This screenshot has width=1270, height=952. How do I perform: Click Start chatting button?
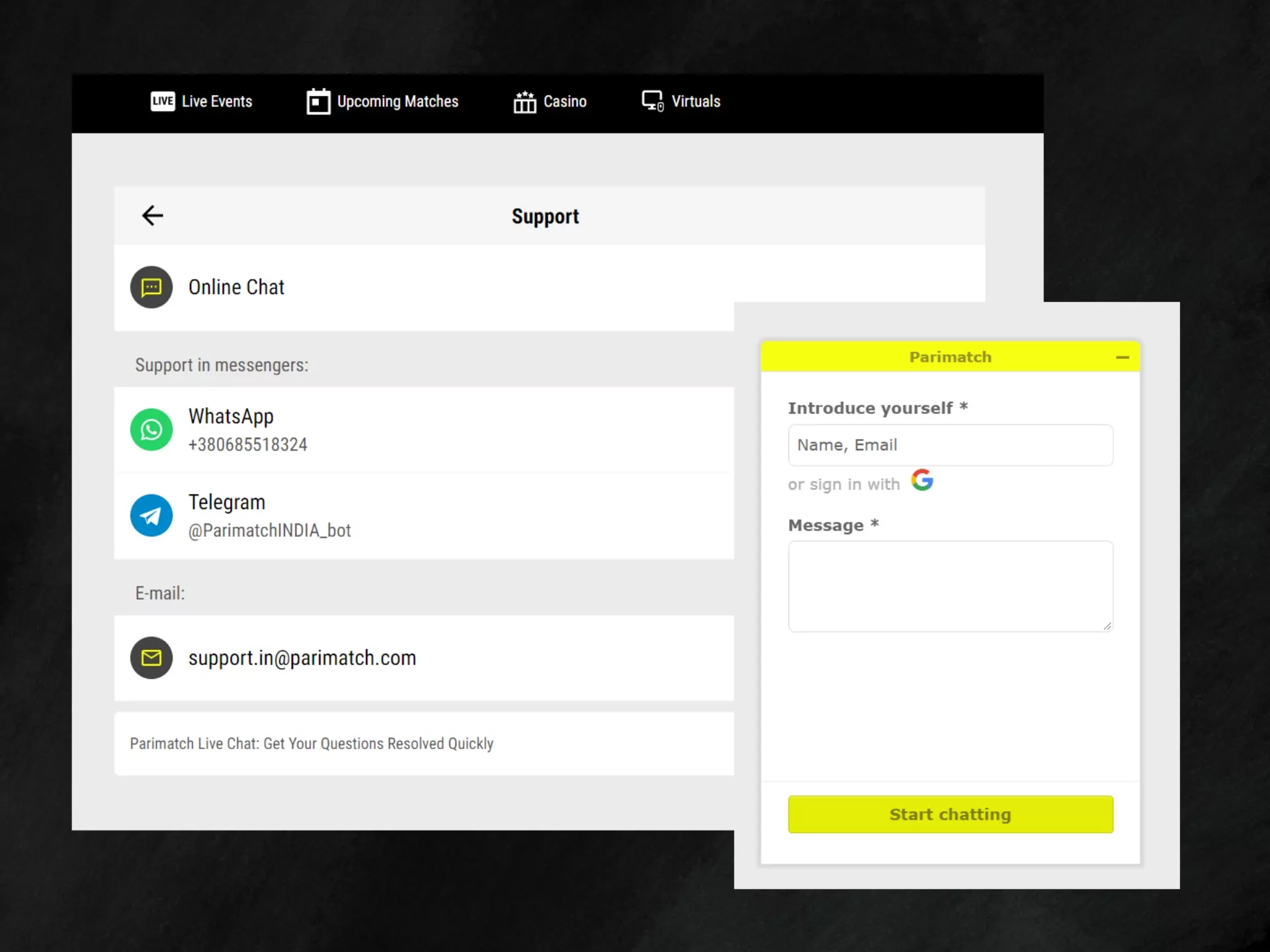click(x=950, y=814)
